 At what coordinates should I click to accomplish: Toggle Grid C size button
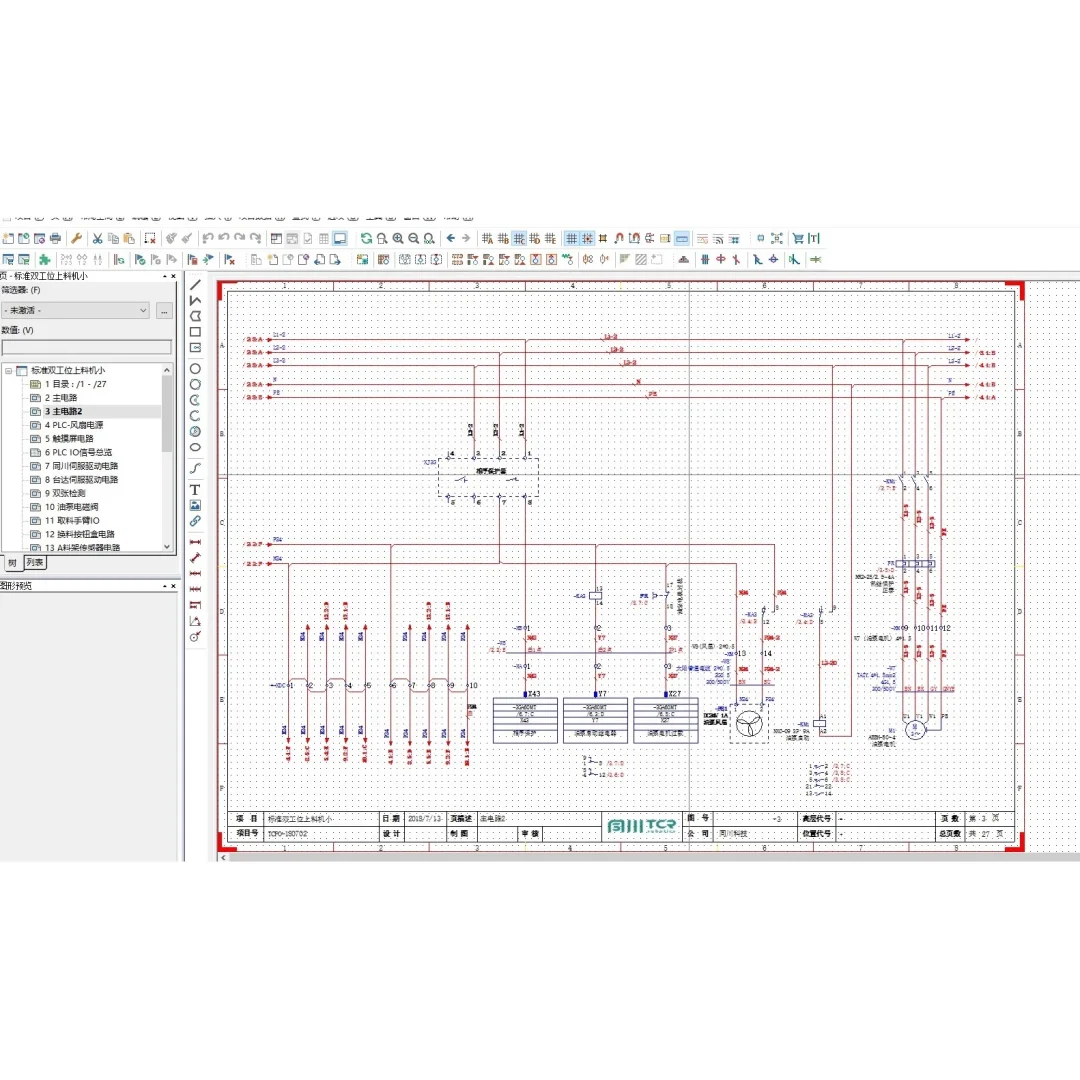coord(519,238)
